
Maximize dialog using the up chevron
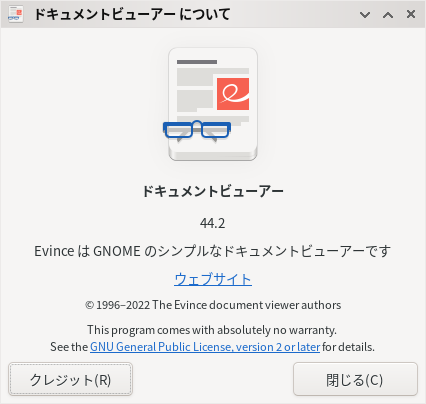click(x=388, y=14)
